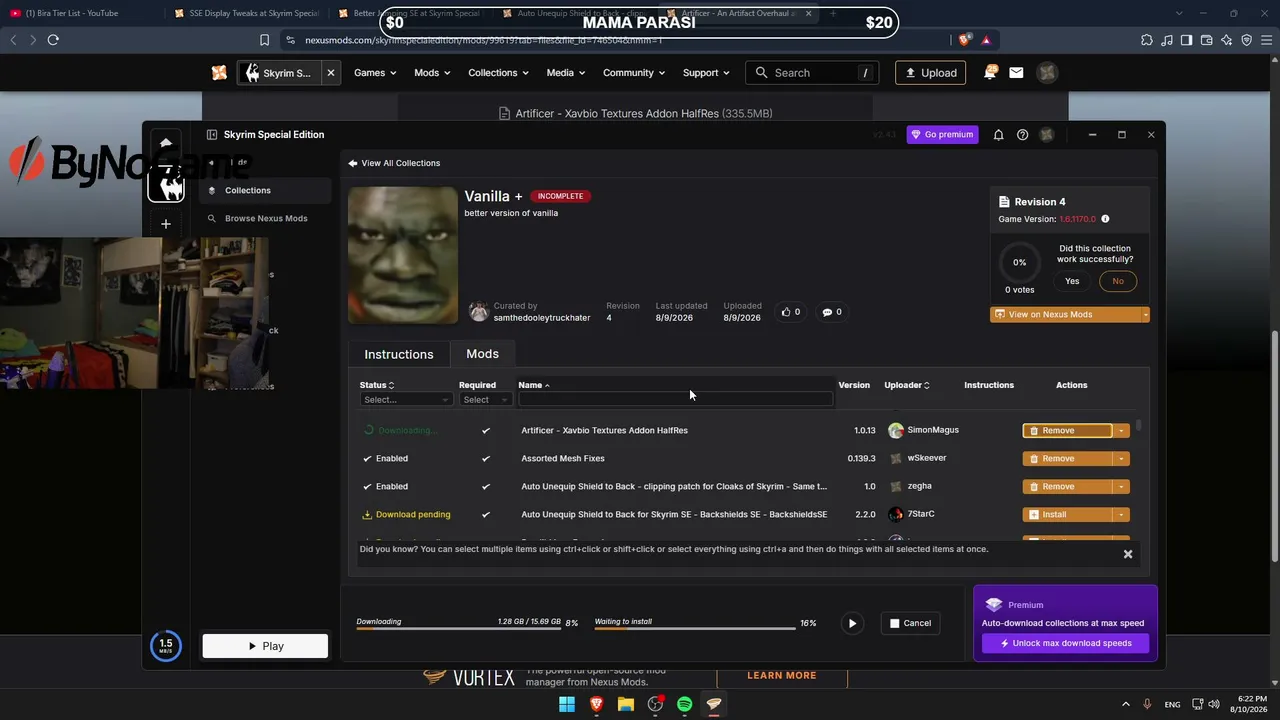1280x720 pixels.
Task: Focus the Name filter input field
Action: pos(675,399)
